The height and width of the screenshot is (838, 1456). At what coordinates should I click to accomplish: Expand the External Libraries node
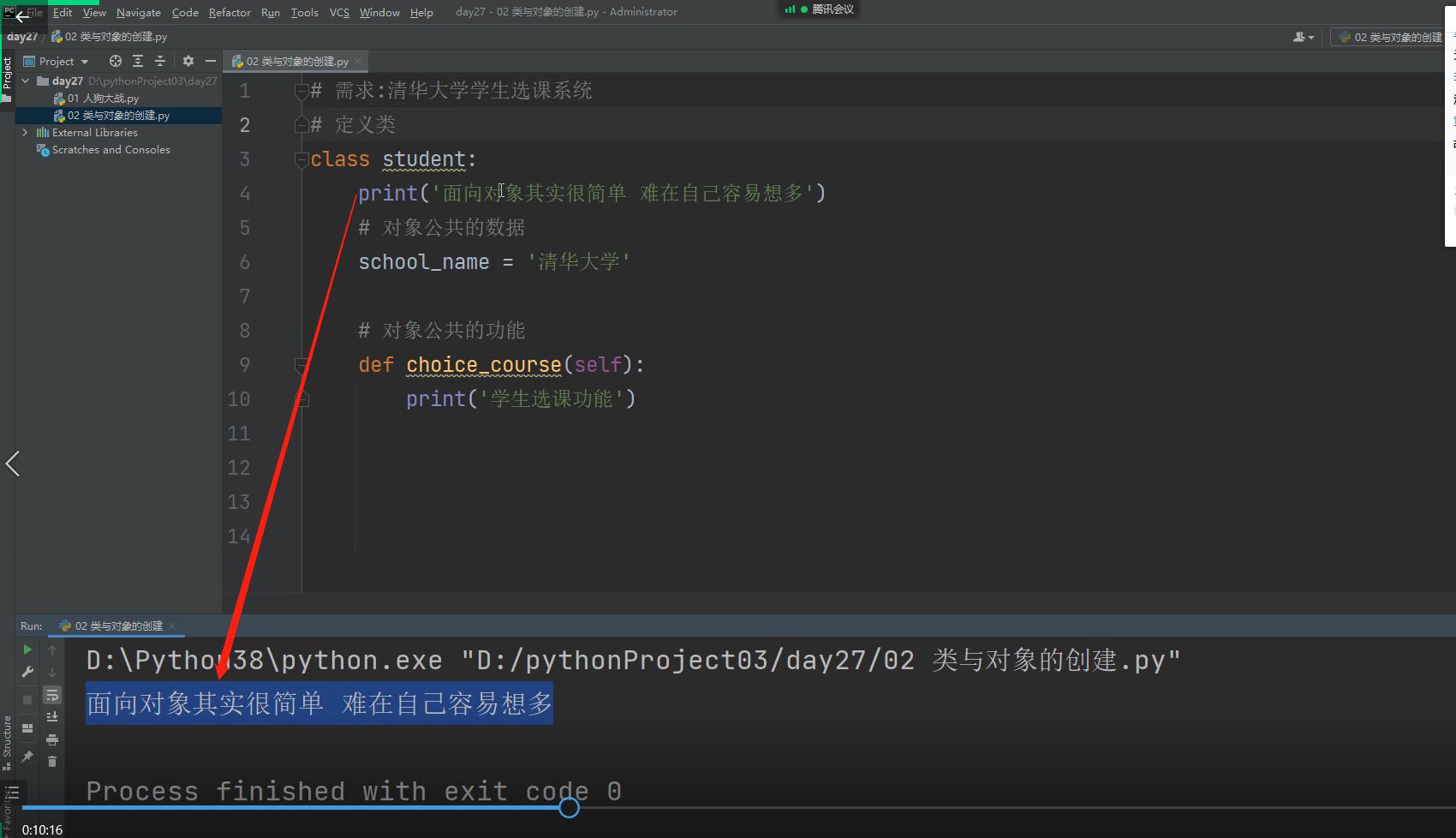(x=26, y=132)
